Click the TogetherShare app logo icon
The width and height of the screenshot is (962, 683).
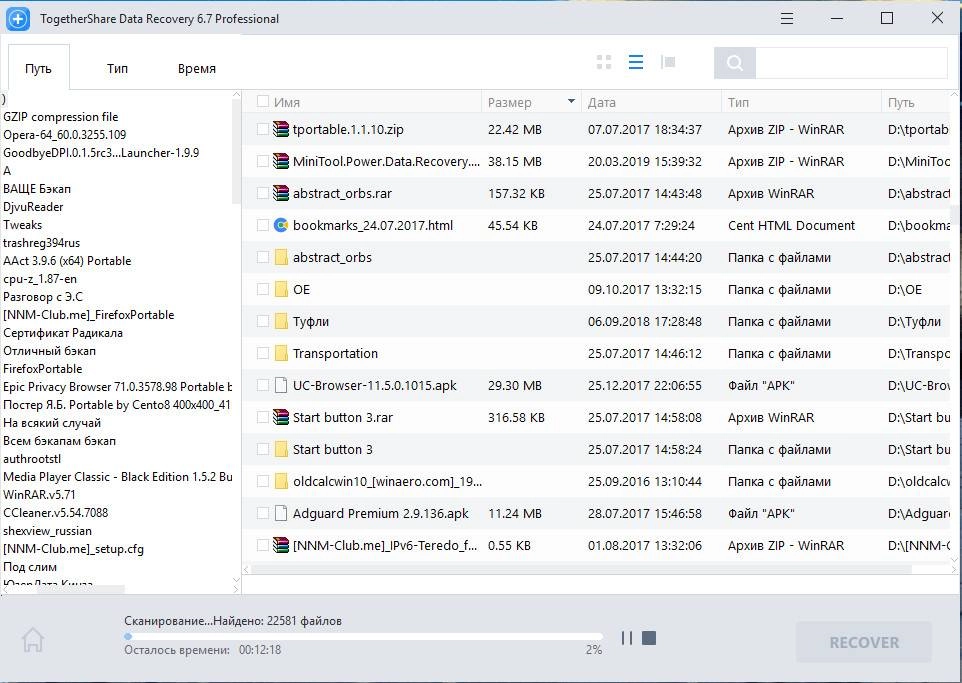[x=18, y=18]
